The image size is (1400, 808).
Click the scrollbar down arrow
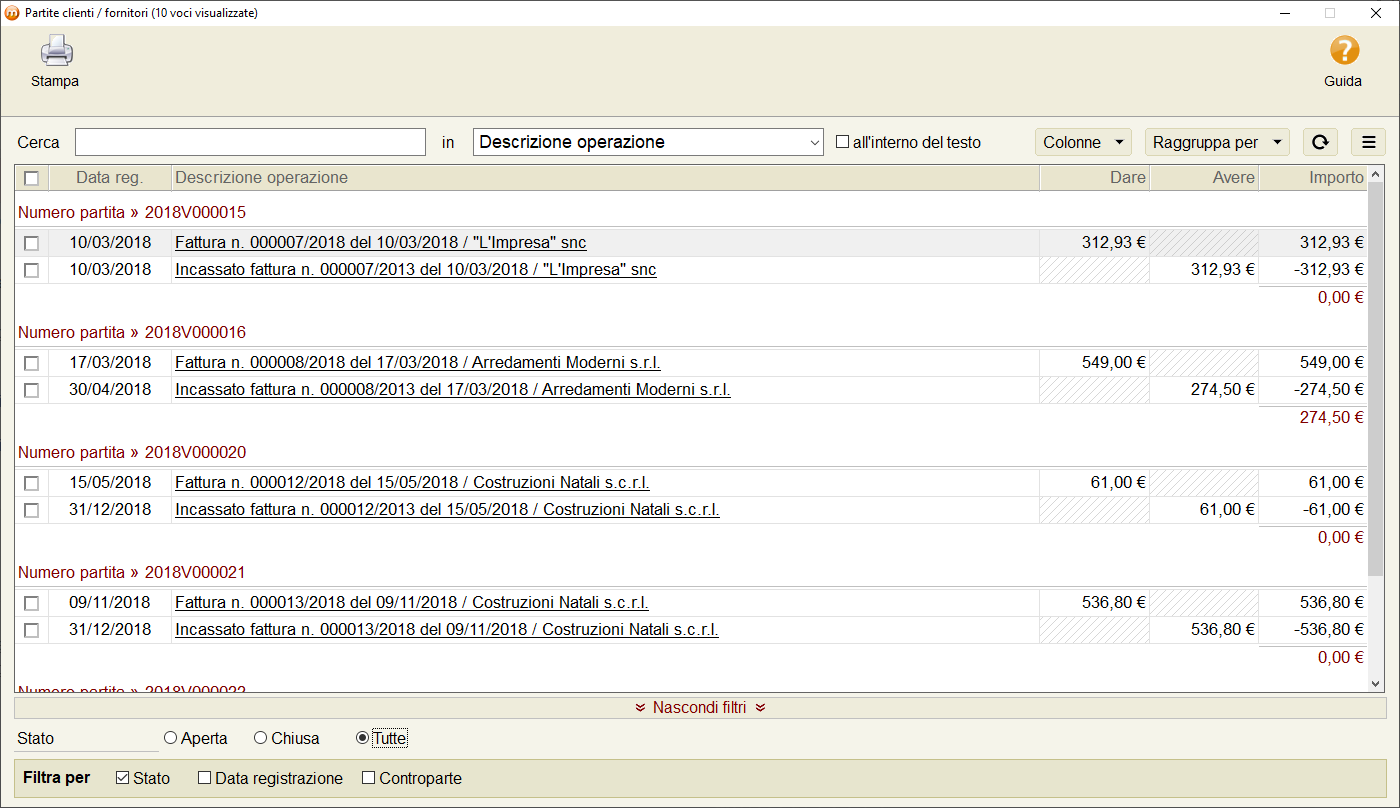tap(1375, 683)
